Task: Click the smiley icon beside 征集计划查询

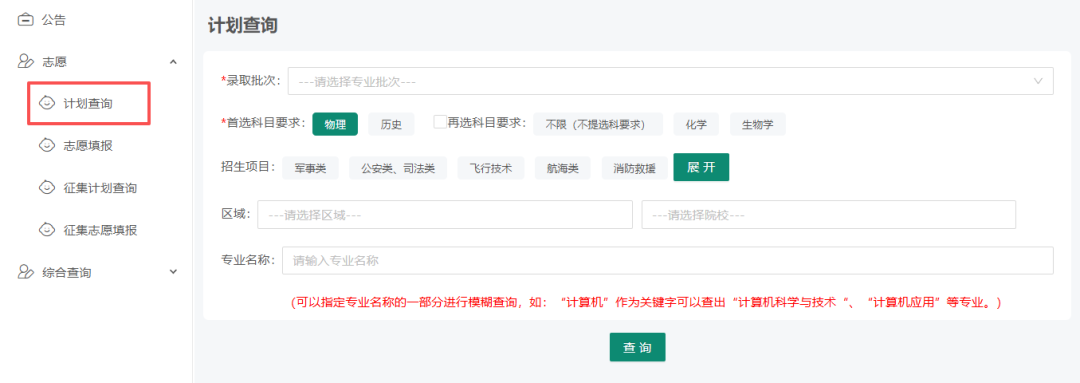Action: point(46,187)
